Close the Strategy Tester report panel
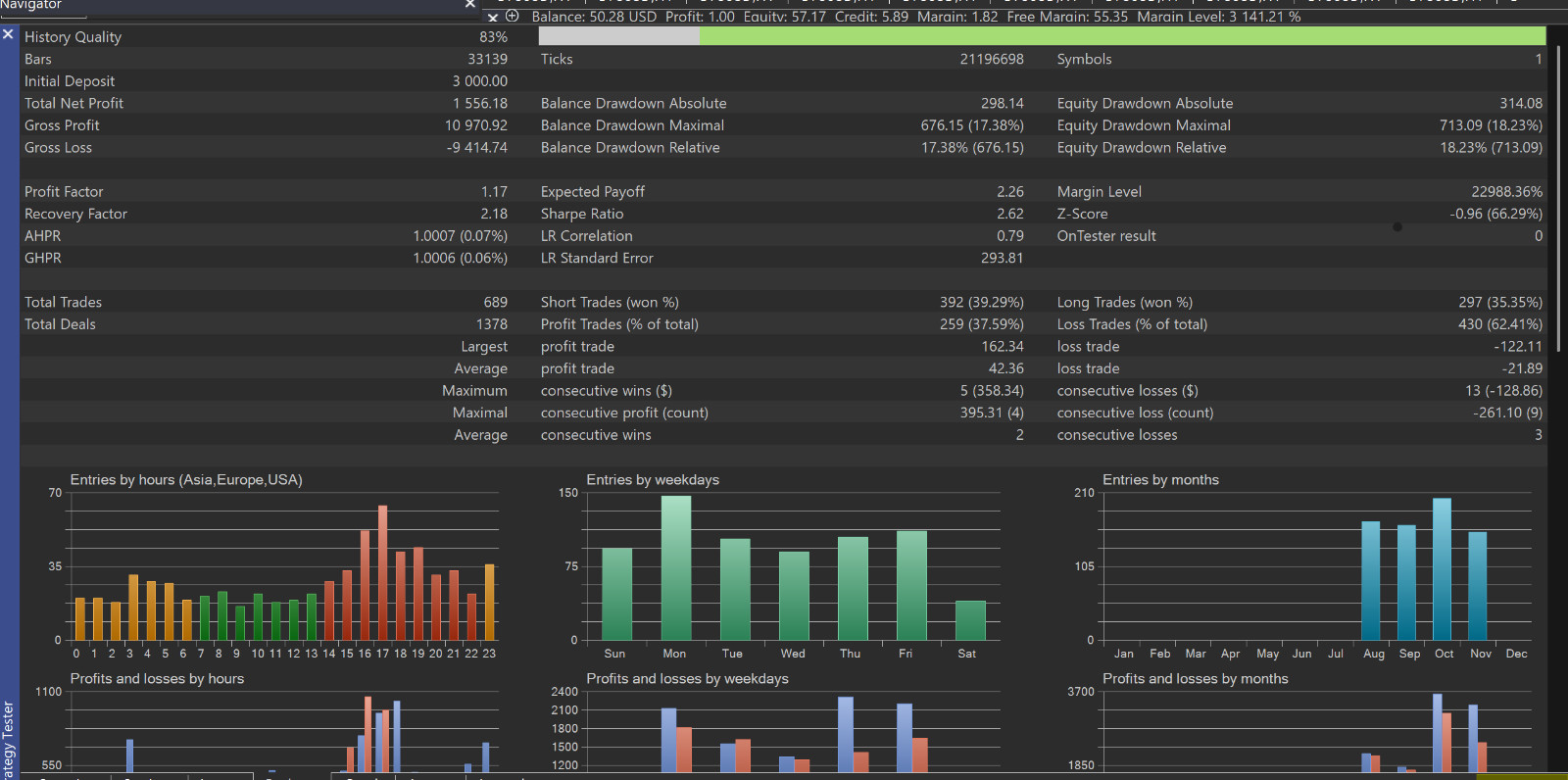Viewport: 1568px width, 780px height. tap(8, 34)
